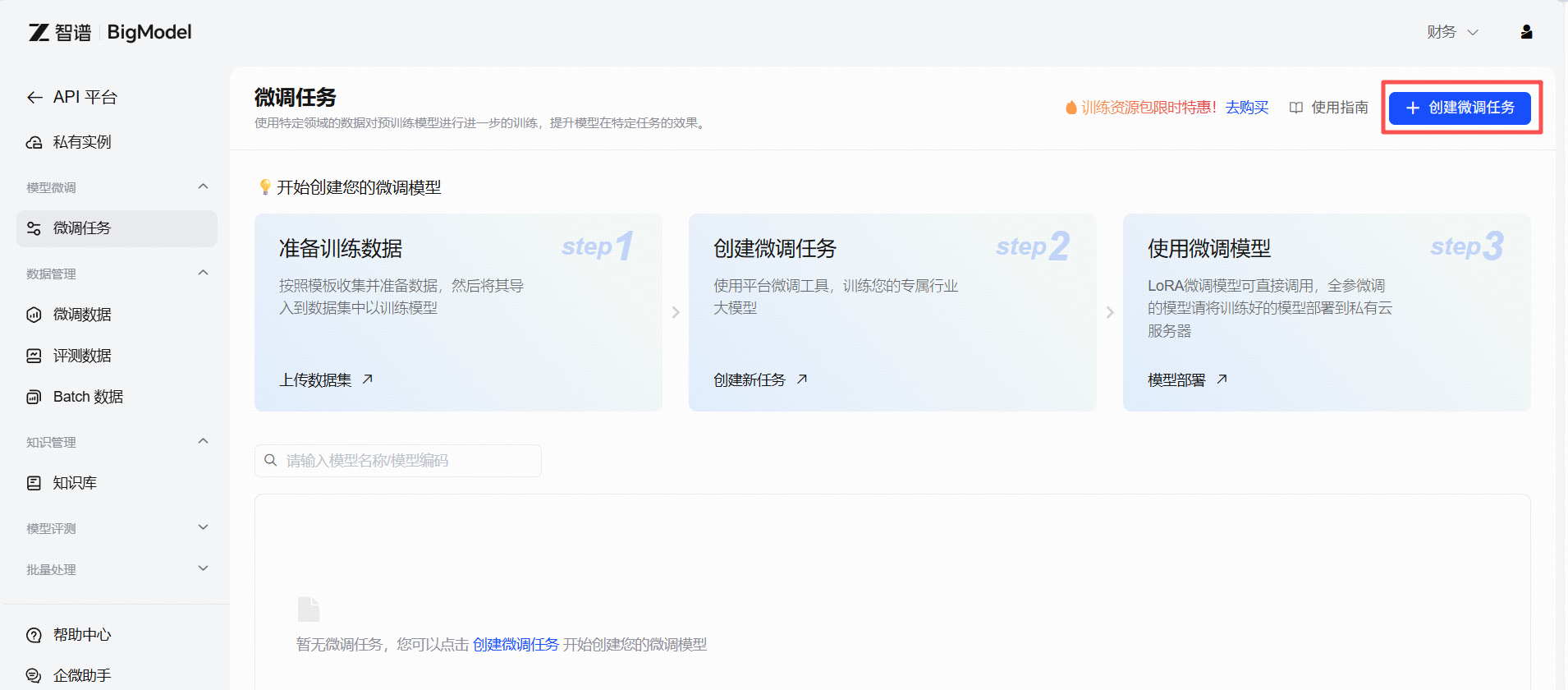Open the 财务 dropdown menu
The height and width of the screenshot is (690, 1568).
click(x=1451, y=32)
